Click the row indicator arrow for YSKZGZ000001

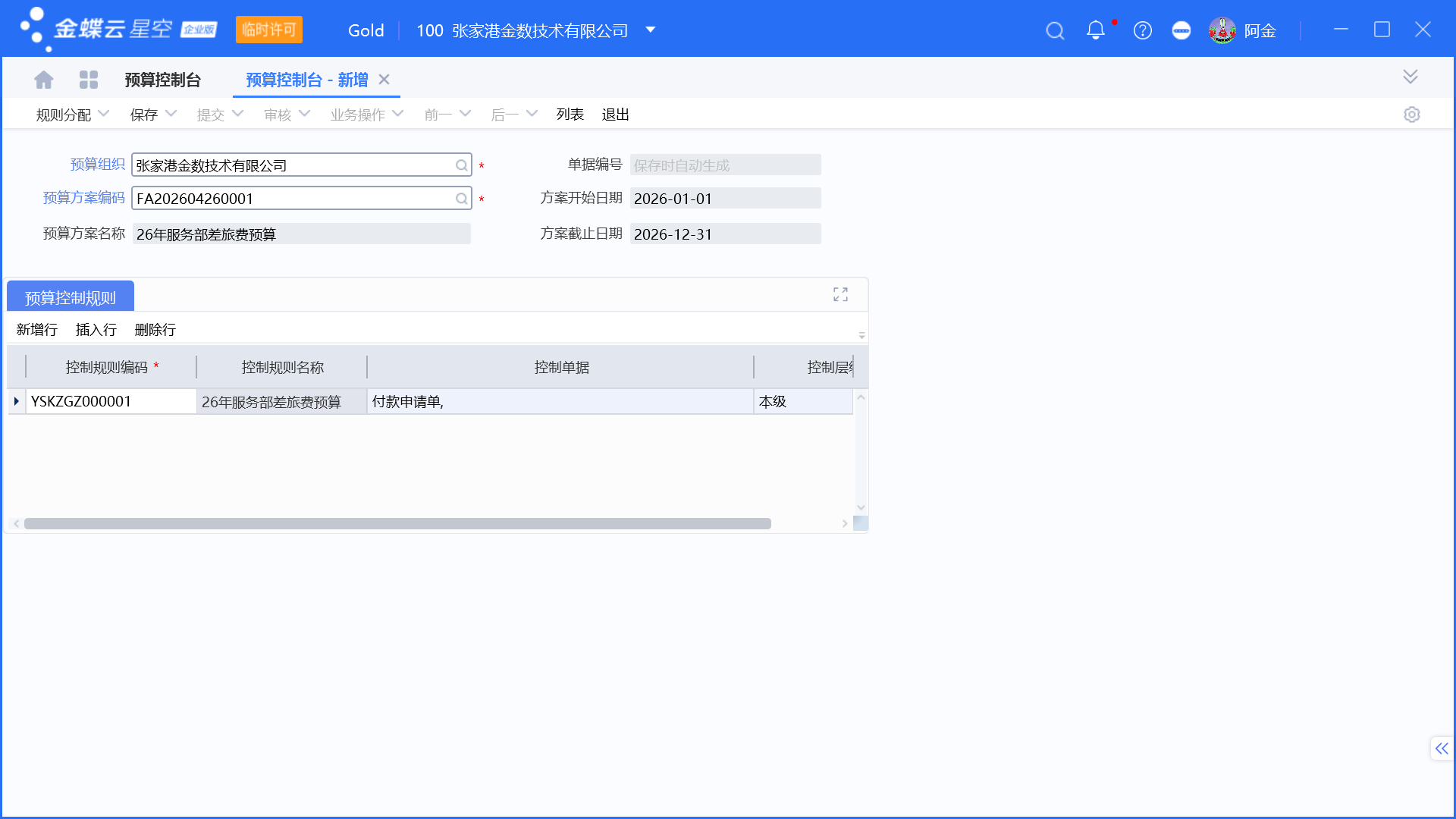(17, 401)
